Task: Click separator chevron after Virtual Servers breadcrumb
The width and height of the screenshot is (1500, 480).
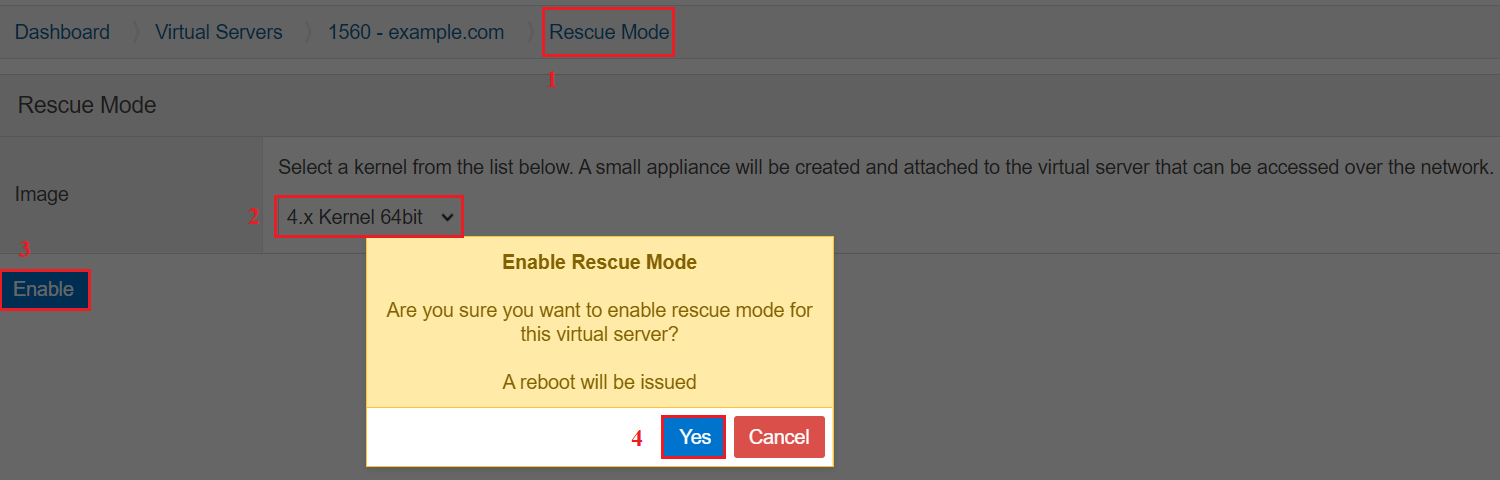Action: 307,32
